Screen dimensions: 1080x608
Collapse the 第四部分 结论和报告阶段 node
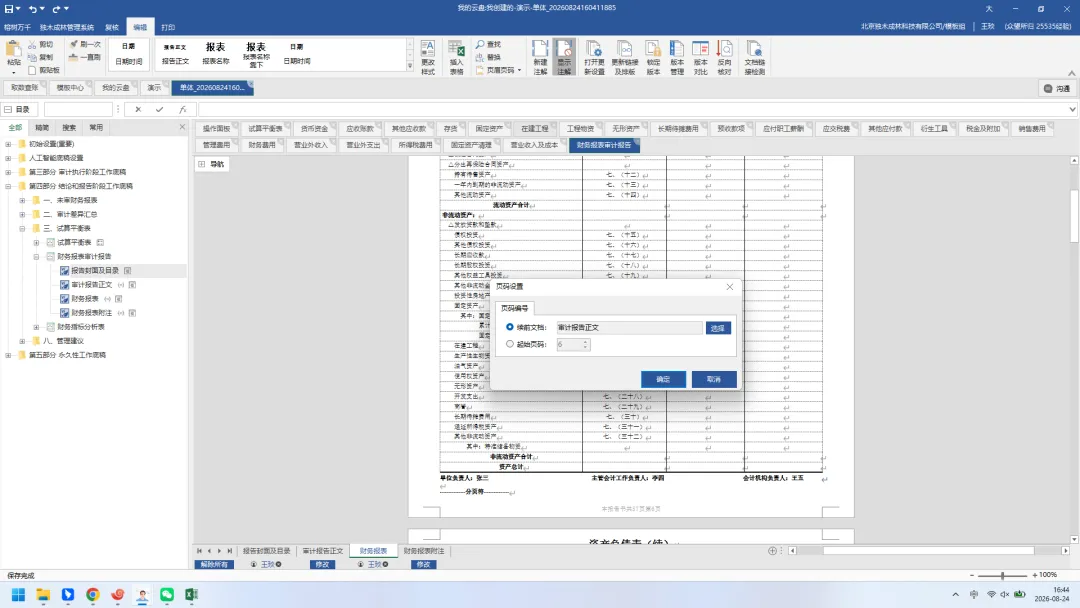tap(8, 186)
